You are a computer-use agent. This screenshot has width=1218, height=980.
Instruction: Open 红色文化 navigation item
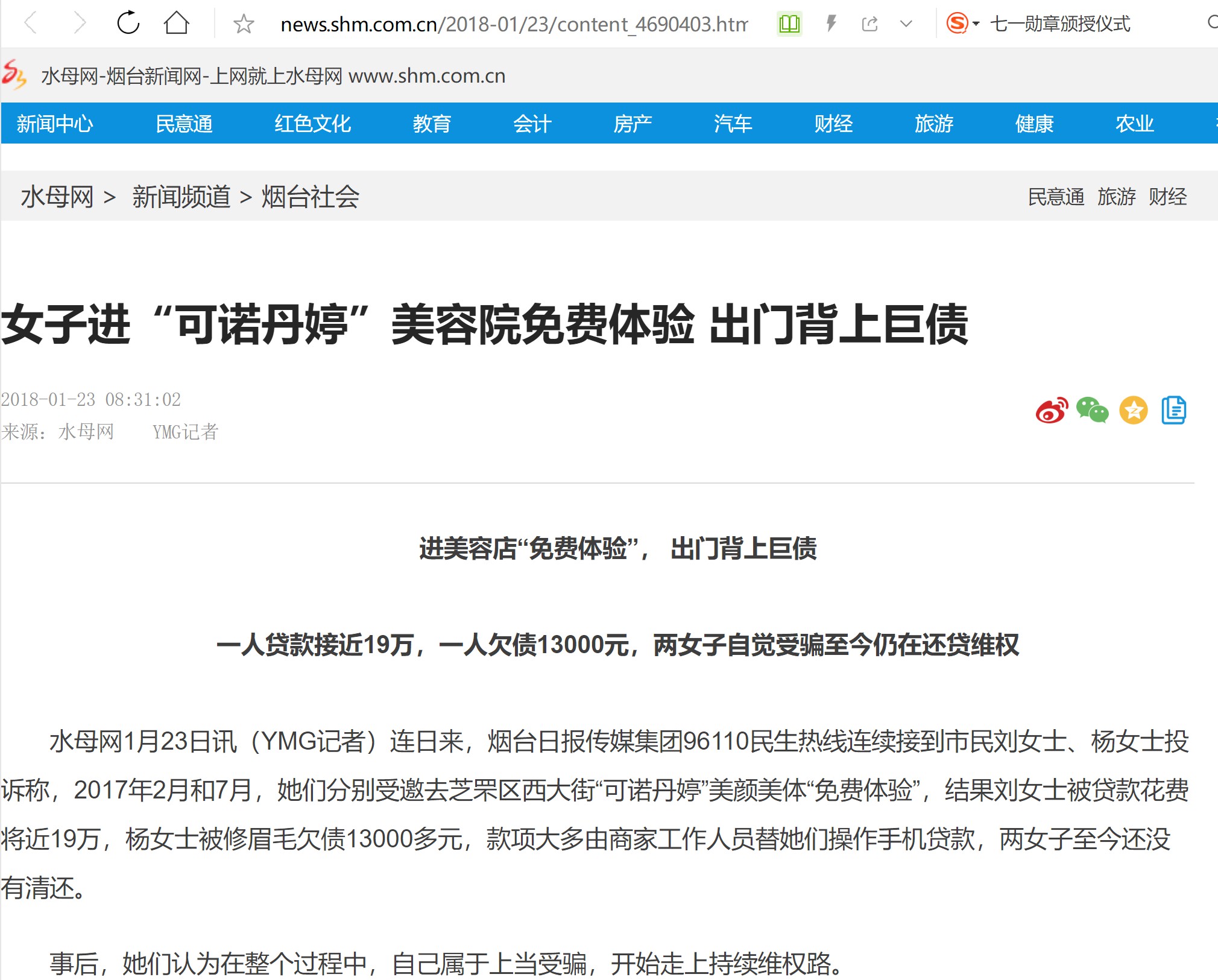pyautogui.click(x=312, y=124)
